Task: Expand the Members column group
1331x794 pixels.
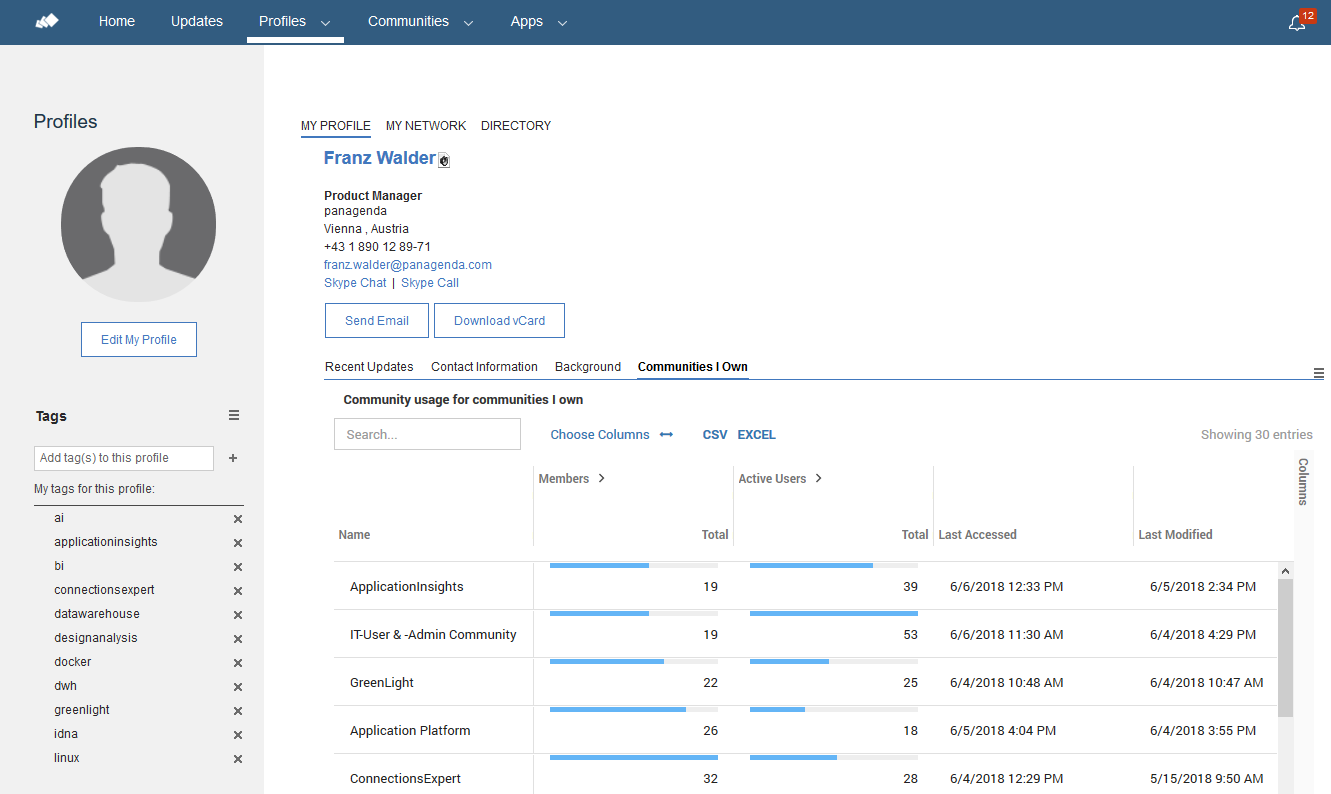Action: (601, 479)
